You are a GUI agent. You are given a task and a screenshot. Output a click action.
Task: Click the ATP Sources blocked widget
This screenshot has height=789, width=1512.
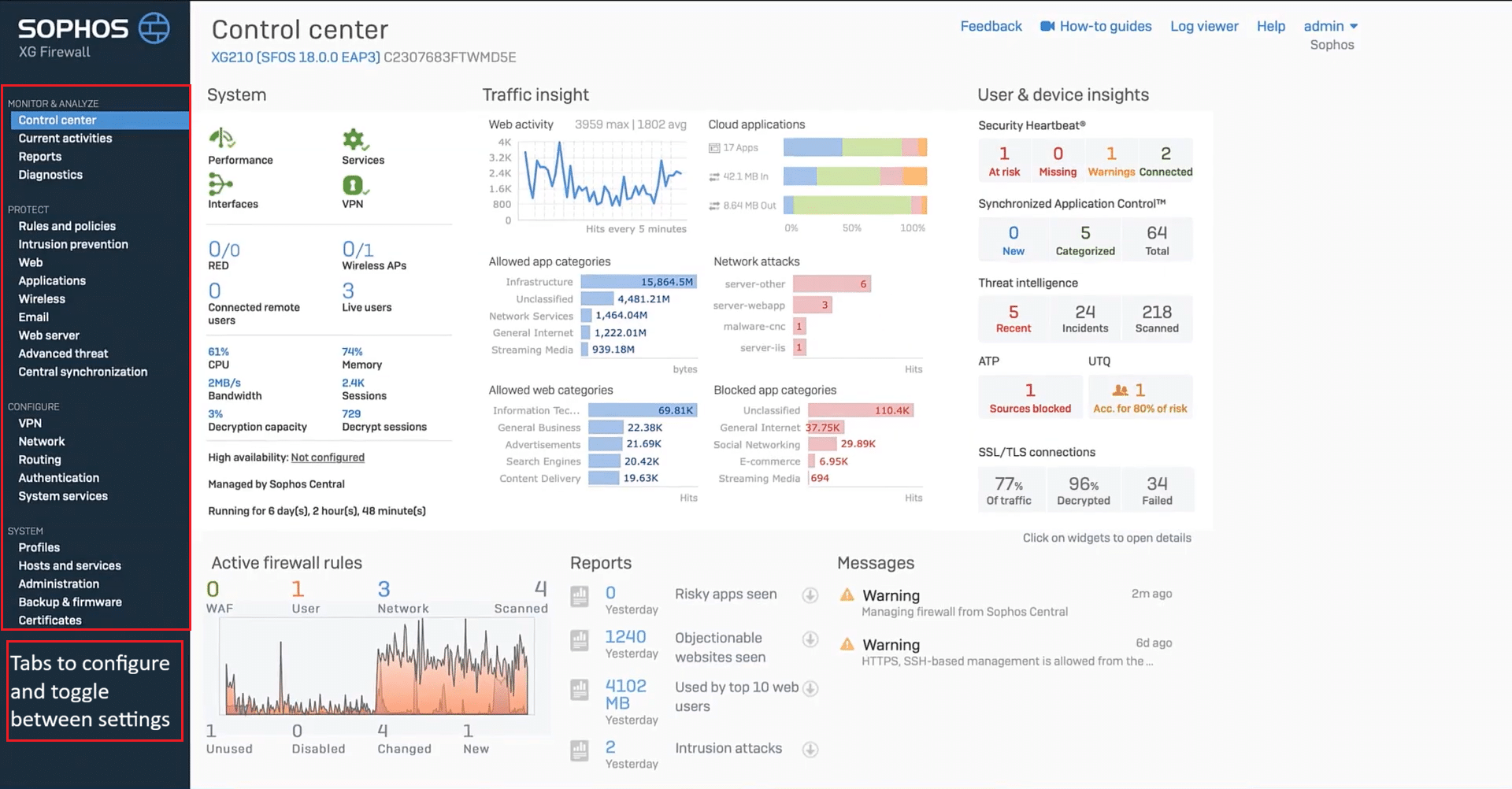coord(1030,397)
